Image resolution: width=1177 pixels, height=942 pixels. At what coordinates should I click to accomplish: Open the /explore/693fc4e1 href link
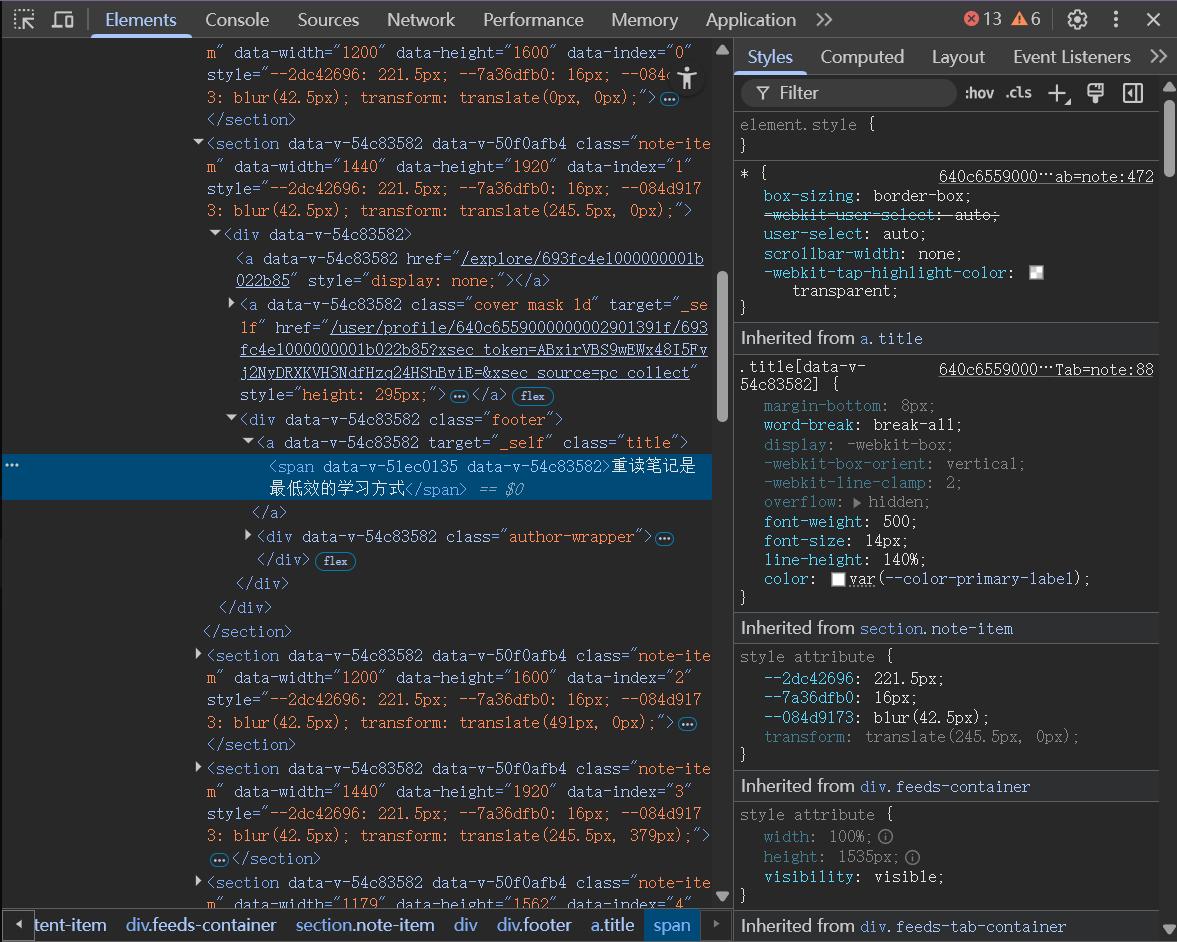point(580,258)
